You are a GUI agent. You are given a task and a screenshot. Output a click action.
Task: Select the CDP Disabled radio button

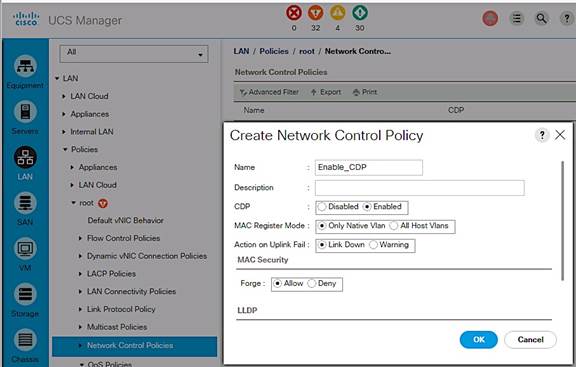tap(322, 207)
